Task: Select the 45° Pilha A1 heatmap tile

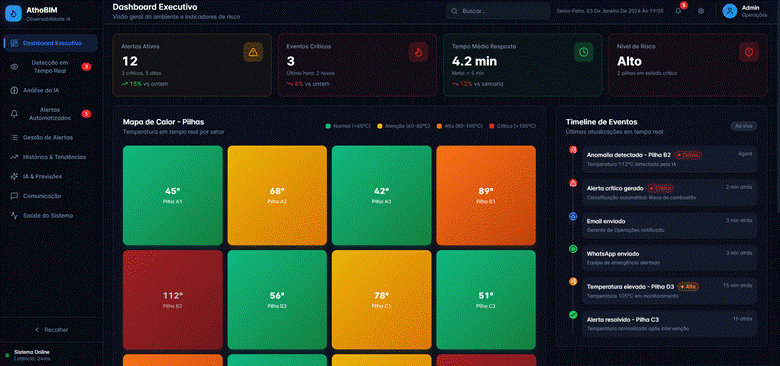Action: click(173, 195)
